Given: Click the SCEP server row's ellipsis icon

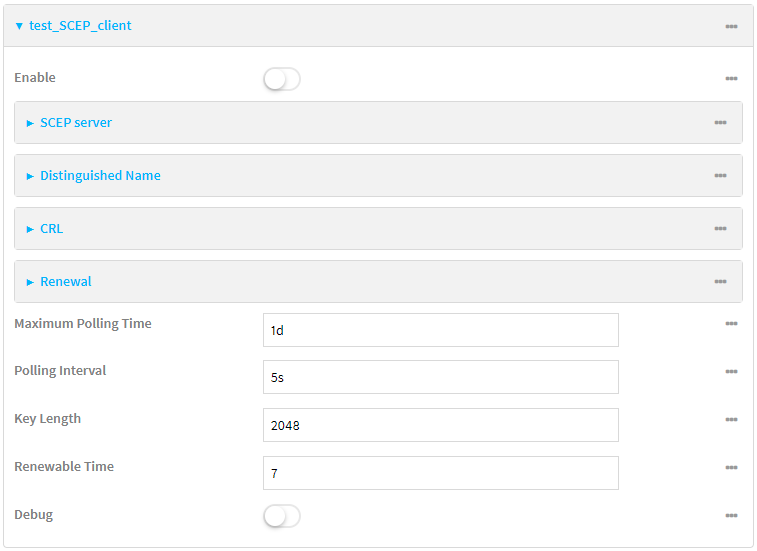Looking at the screenshot, I should (720, 123).
